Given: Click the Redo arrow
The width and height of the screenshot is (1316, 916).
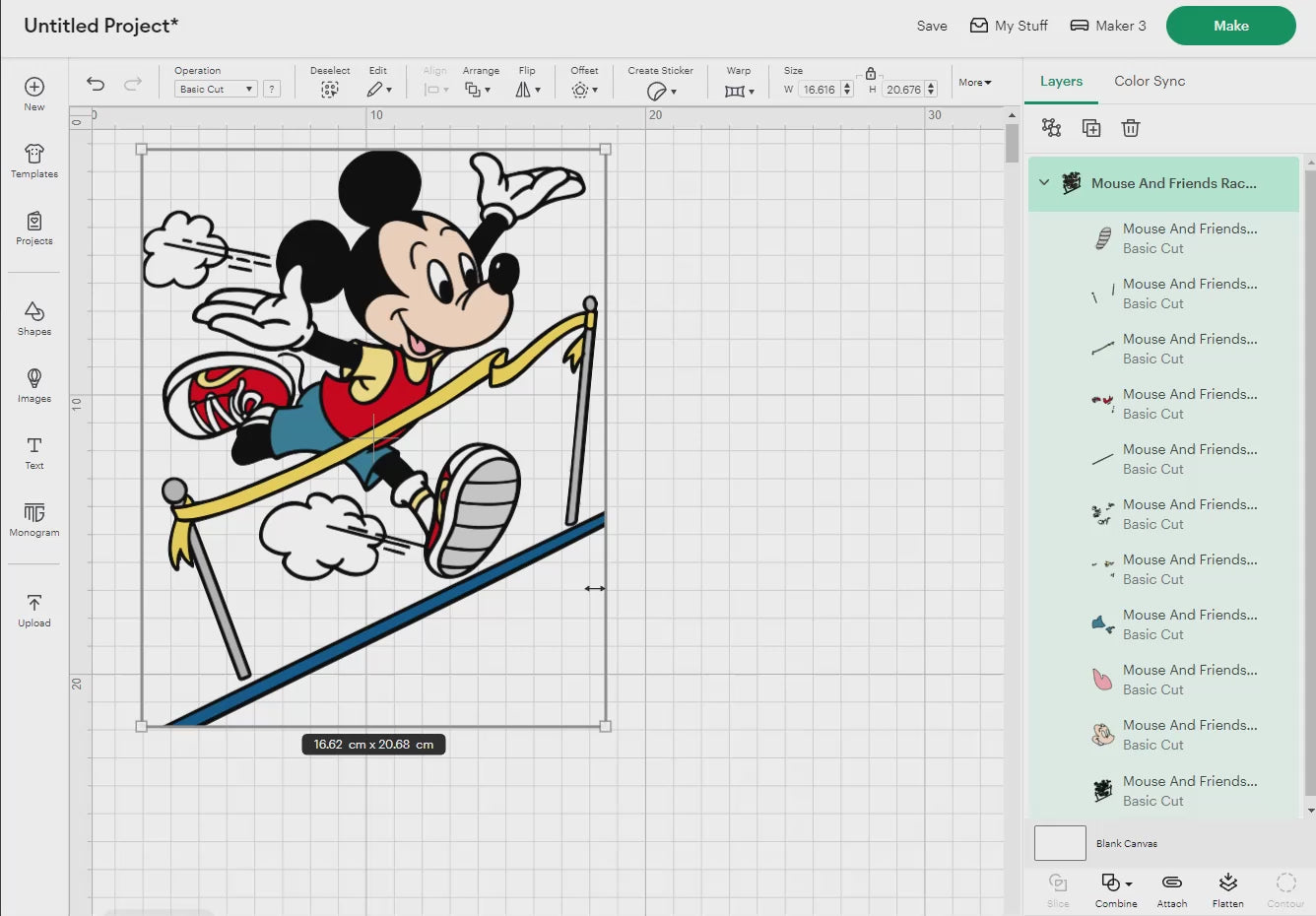Looking at the screenshot, I should (x=133, y=84).
